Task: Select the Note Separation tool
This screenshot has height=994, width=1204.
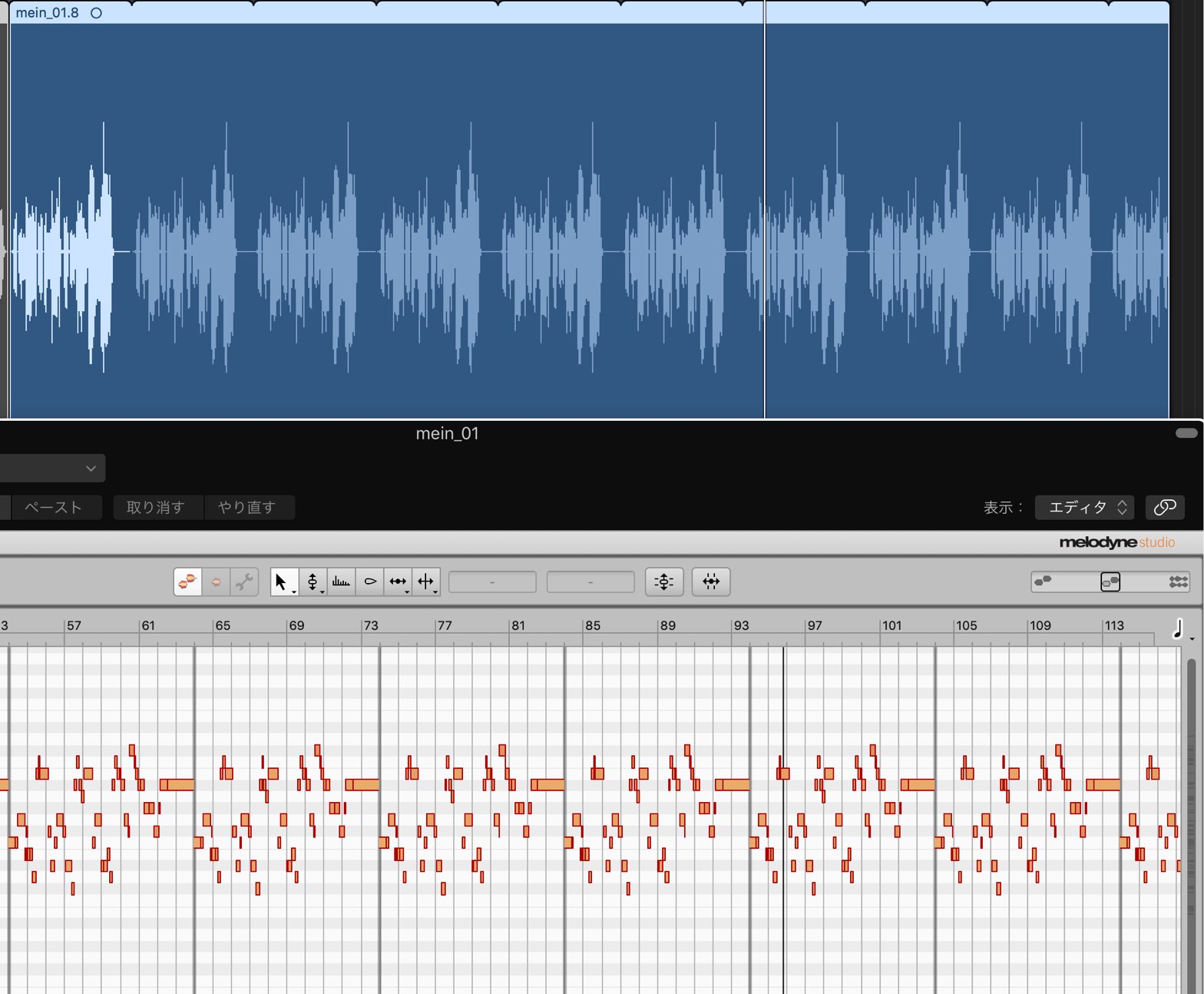Action: coord(426,581)
